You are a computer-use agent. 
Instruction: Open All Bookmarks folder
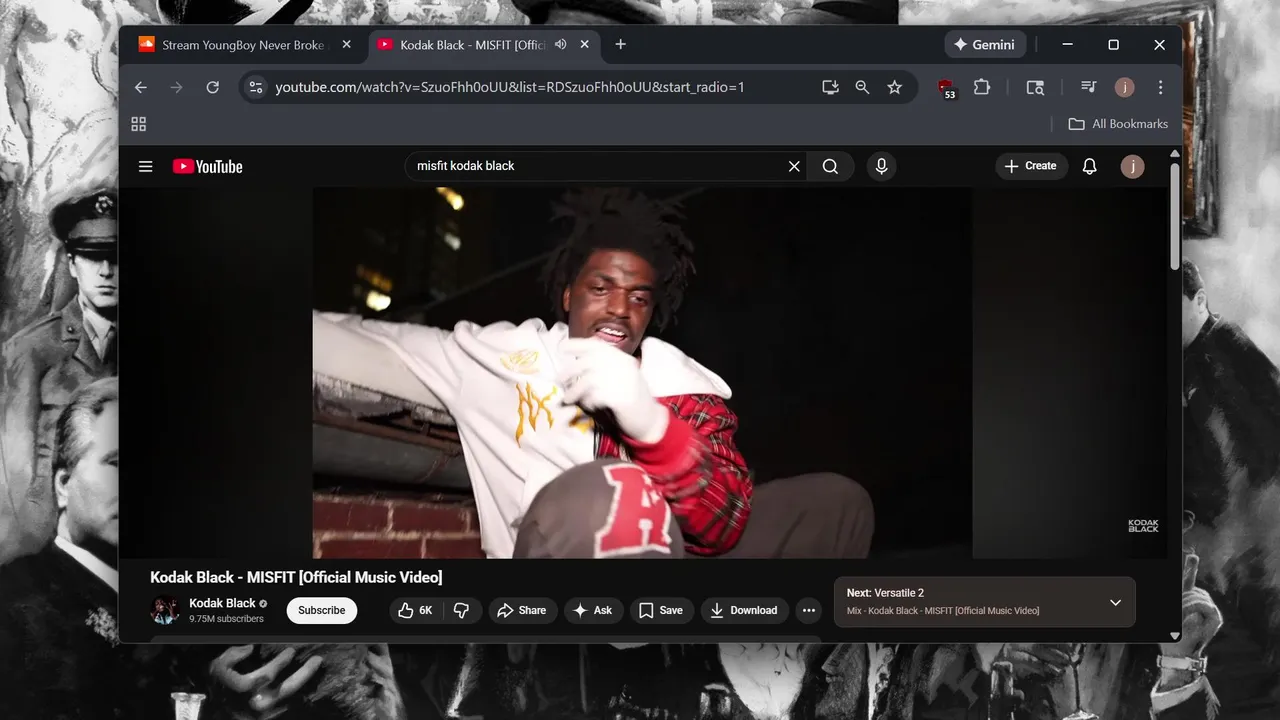point(1118,124)
